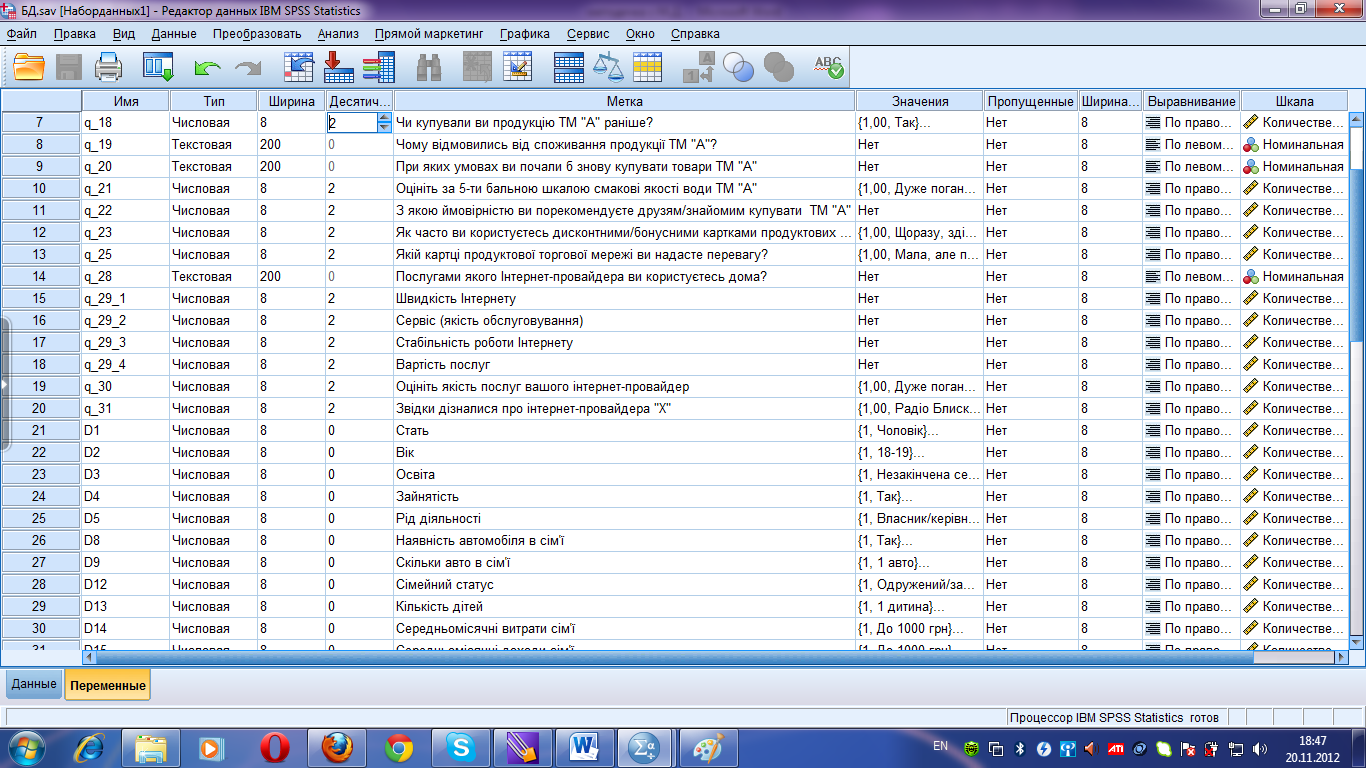Click the horizontal scrollbar right arrow
Viewport: 1366px width, 768px height.
[x=1341, y=657]
